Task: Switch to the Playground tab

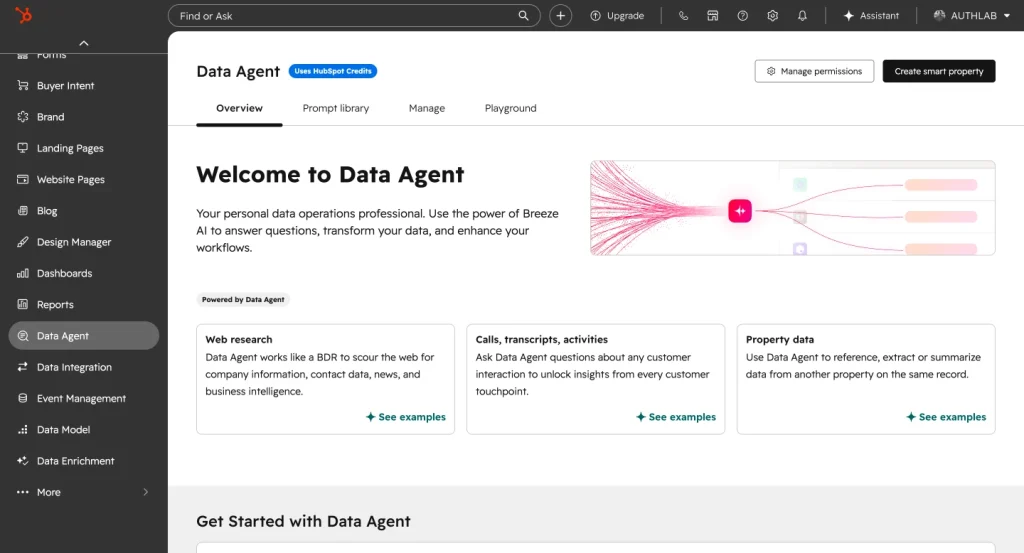Action: coord(510,108)
